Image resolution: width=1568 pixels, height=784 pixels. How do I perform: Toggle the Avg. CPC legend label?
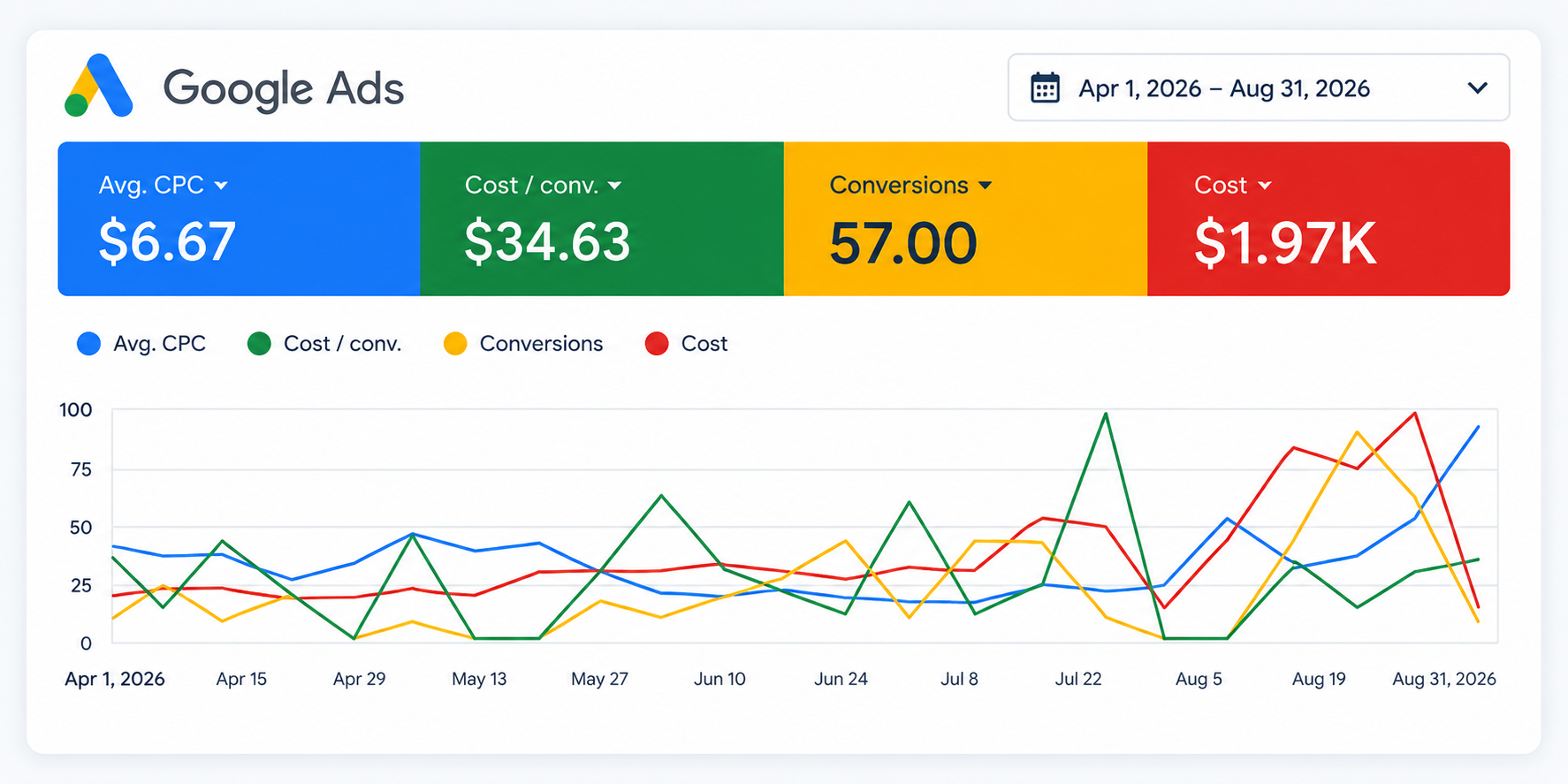click(x=159, y=344)
